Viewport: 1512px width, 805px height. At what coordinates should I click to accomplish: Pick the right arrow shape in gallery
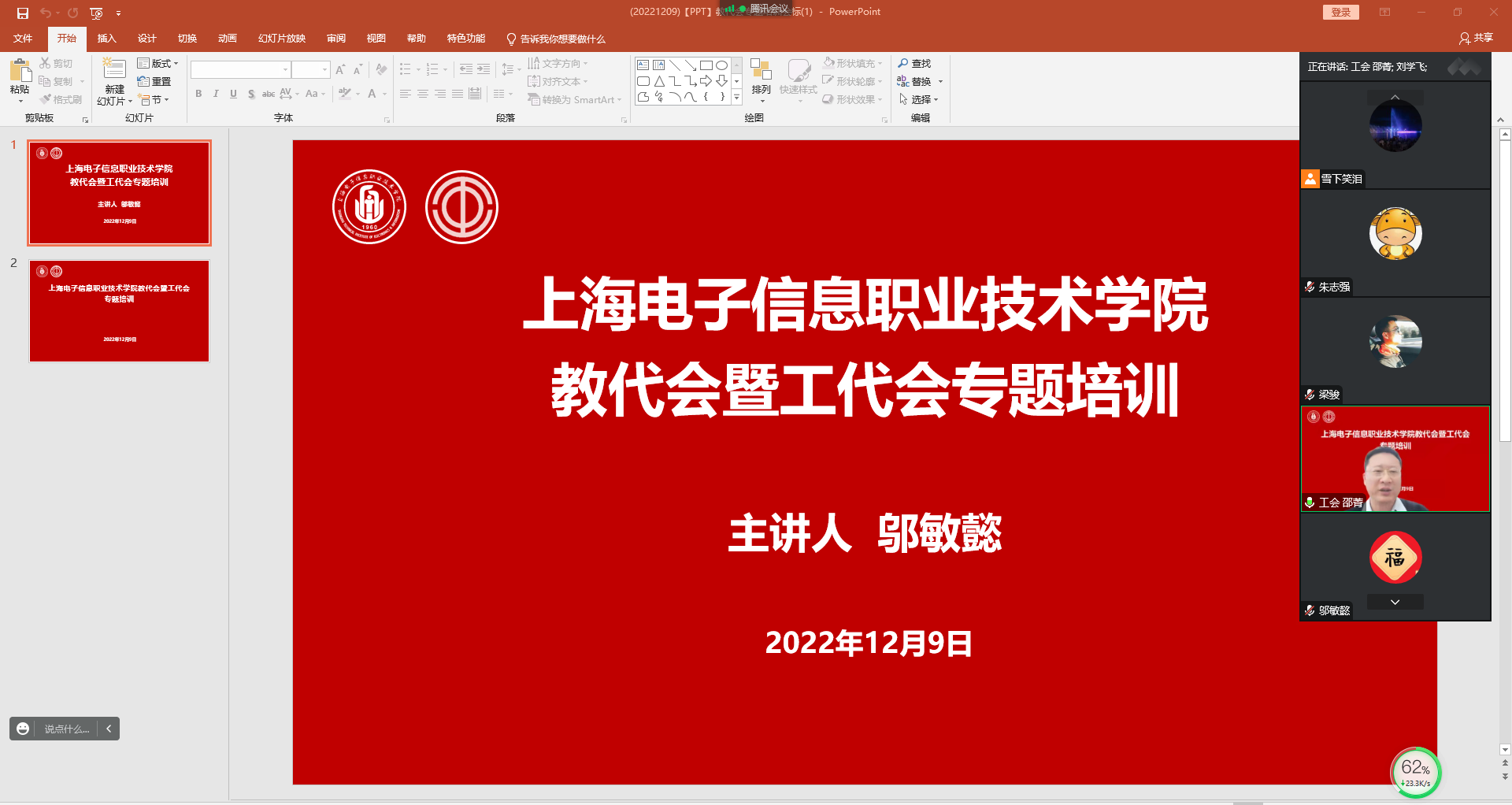point(706,81)
